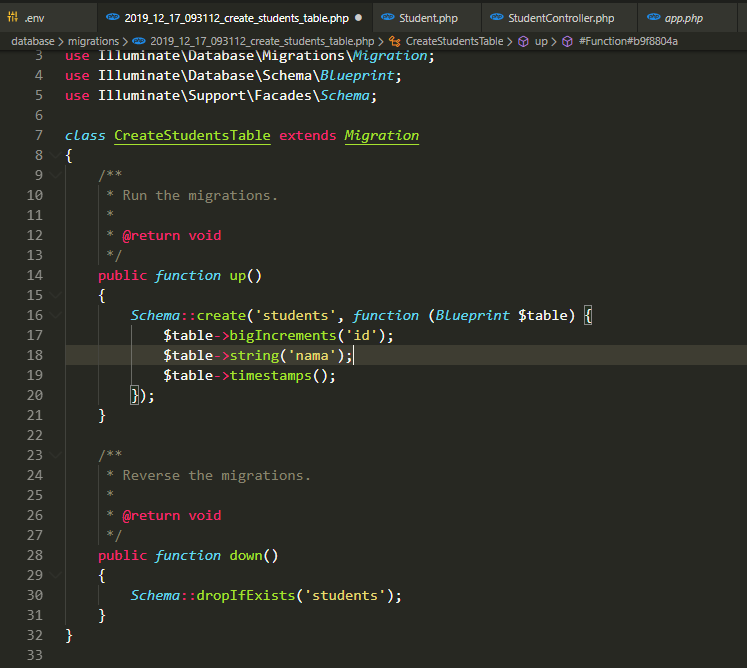Viewport: 747px width, 668px height.
Task: Click Blueprint import on line 4
Action: (x=357, y=75)
